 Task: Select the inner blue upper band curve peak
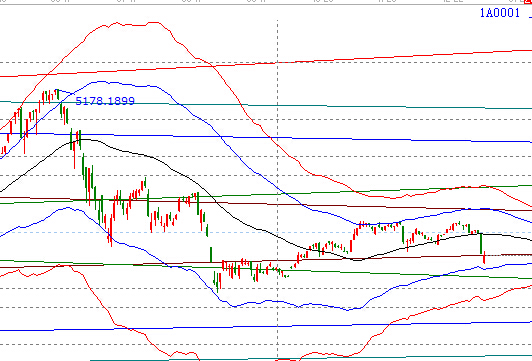pyautogui.click(x=102, y=82)
